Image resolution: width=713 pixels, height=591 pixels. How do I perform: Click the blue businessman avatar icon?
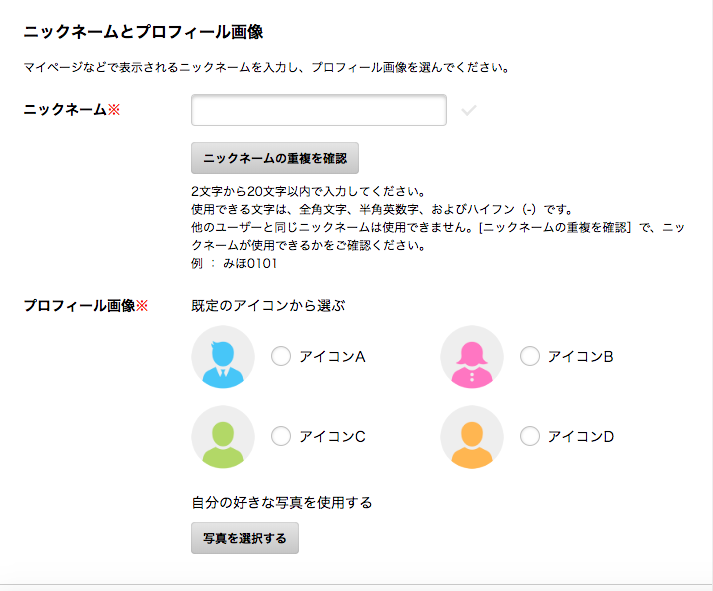click(223, 357)
